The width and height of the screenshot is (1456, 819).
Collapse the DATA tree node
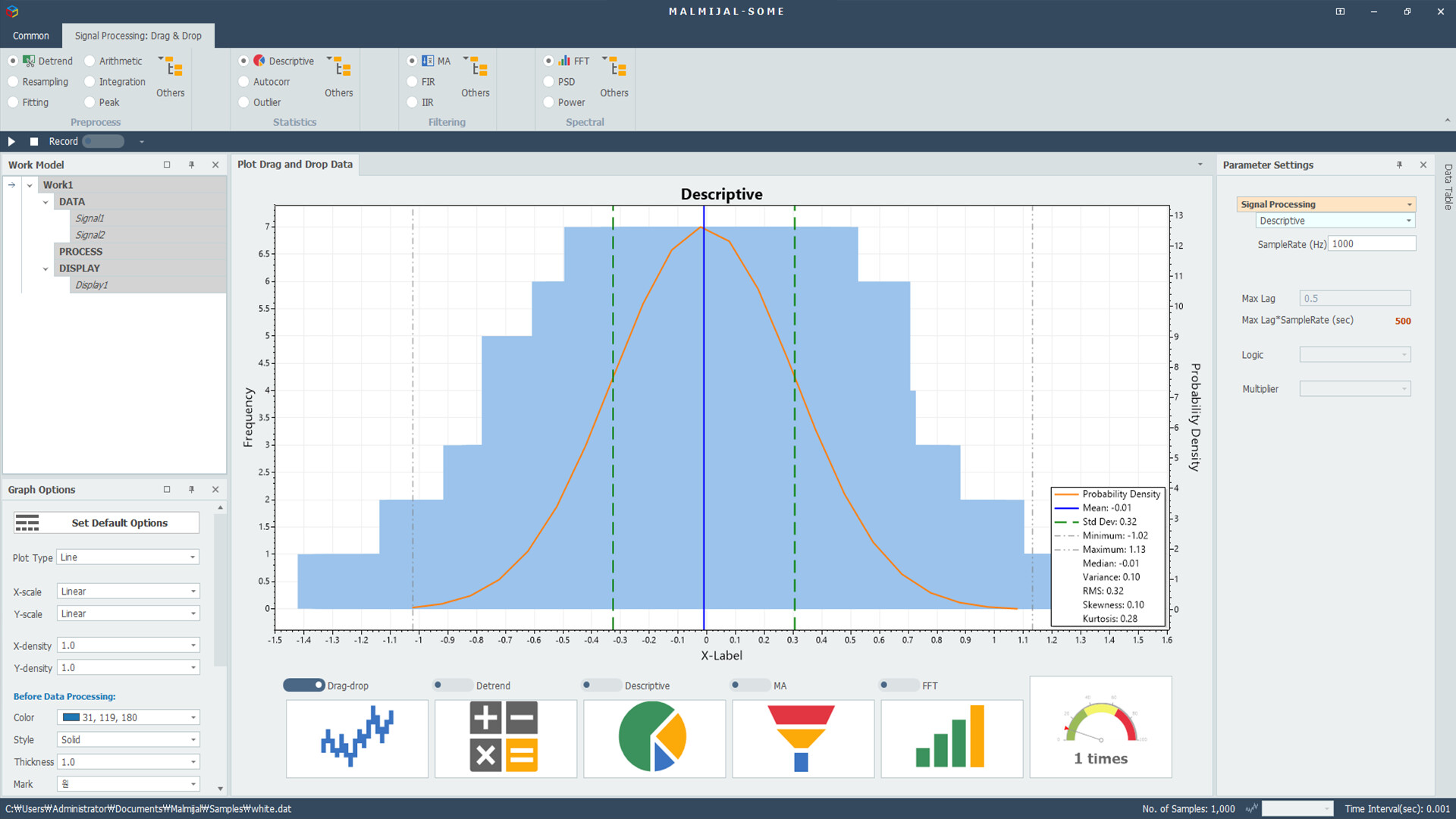click(45, 202)
